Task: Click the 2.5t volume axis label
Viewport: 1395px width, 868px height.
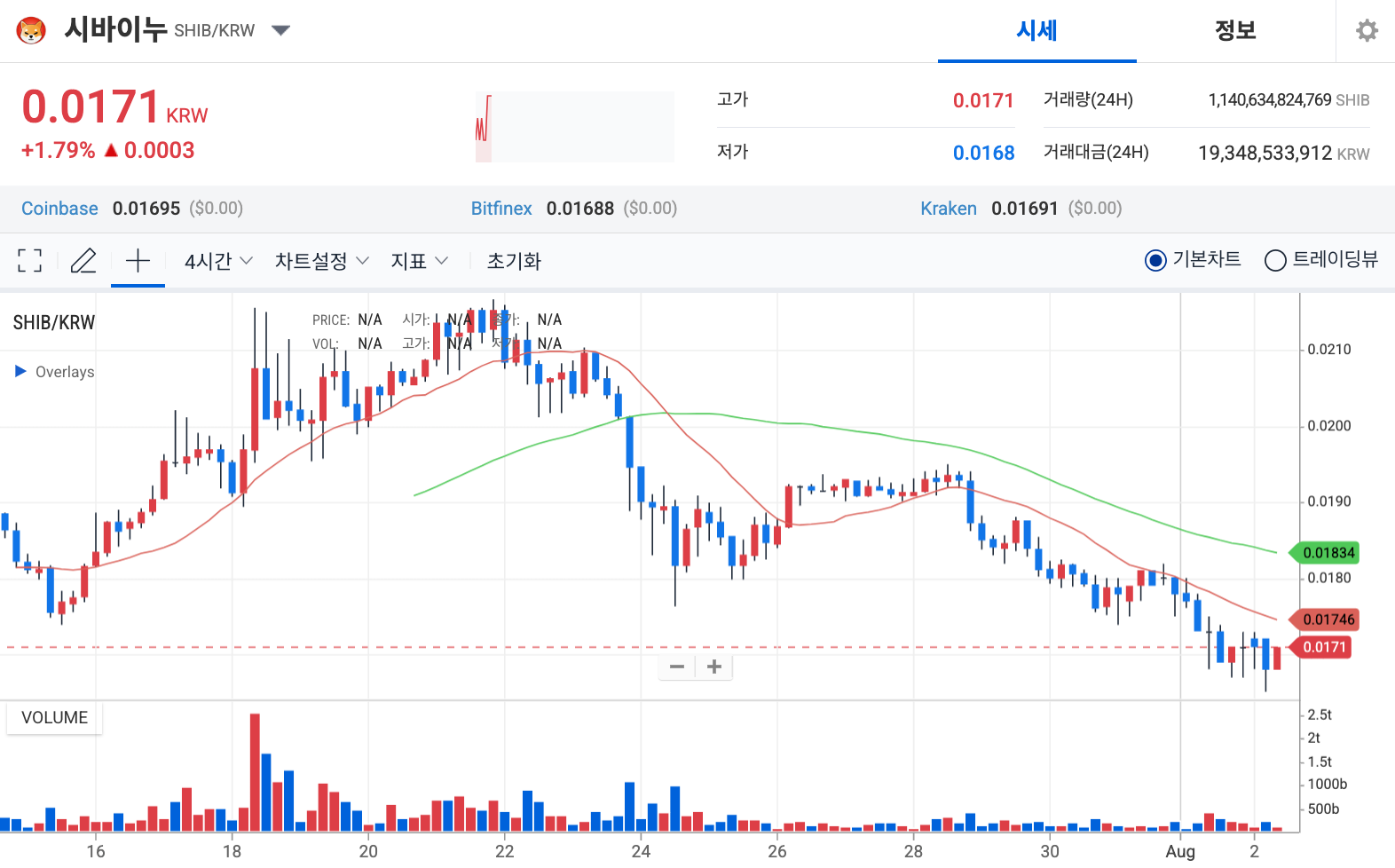Action: 1320,714
